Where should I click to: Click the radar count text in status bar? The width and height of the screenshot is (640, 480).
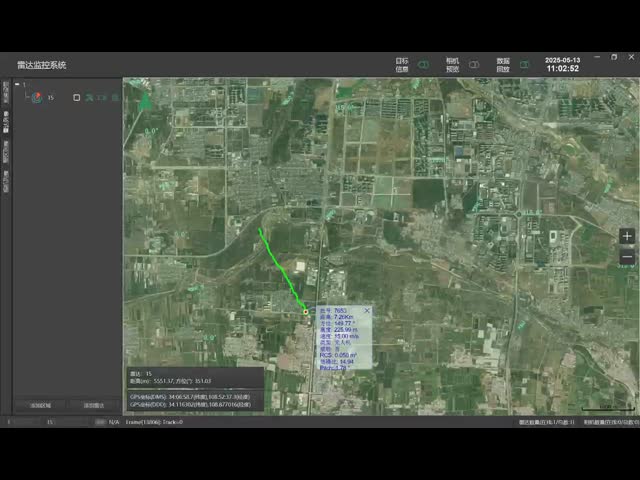(547, 422)
